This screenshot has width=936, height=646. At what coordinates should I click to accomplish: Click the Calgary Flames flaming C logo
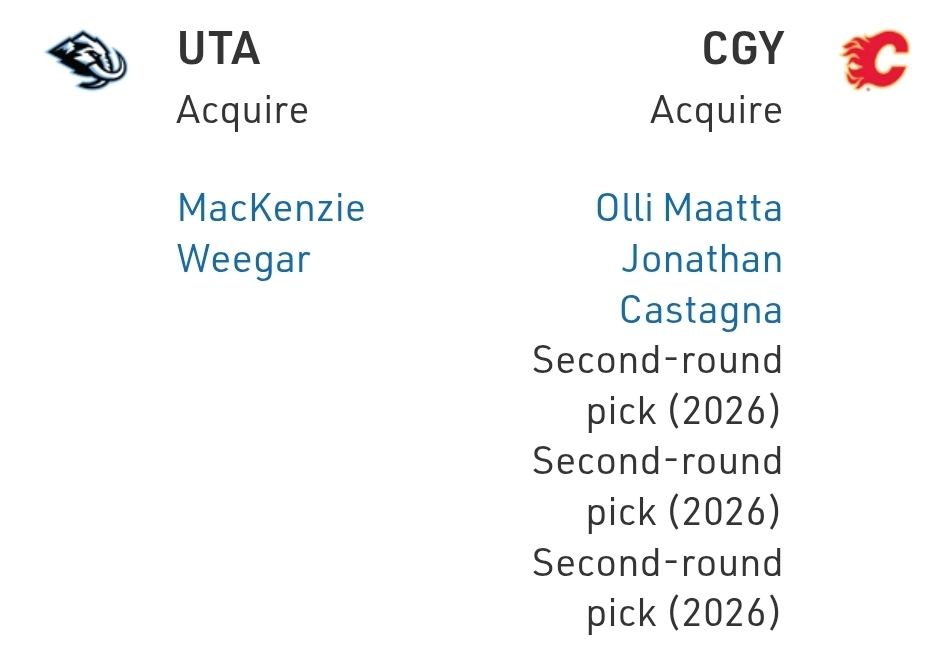coord(876,59)
